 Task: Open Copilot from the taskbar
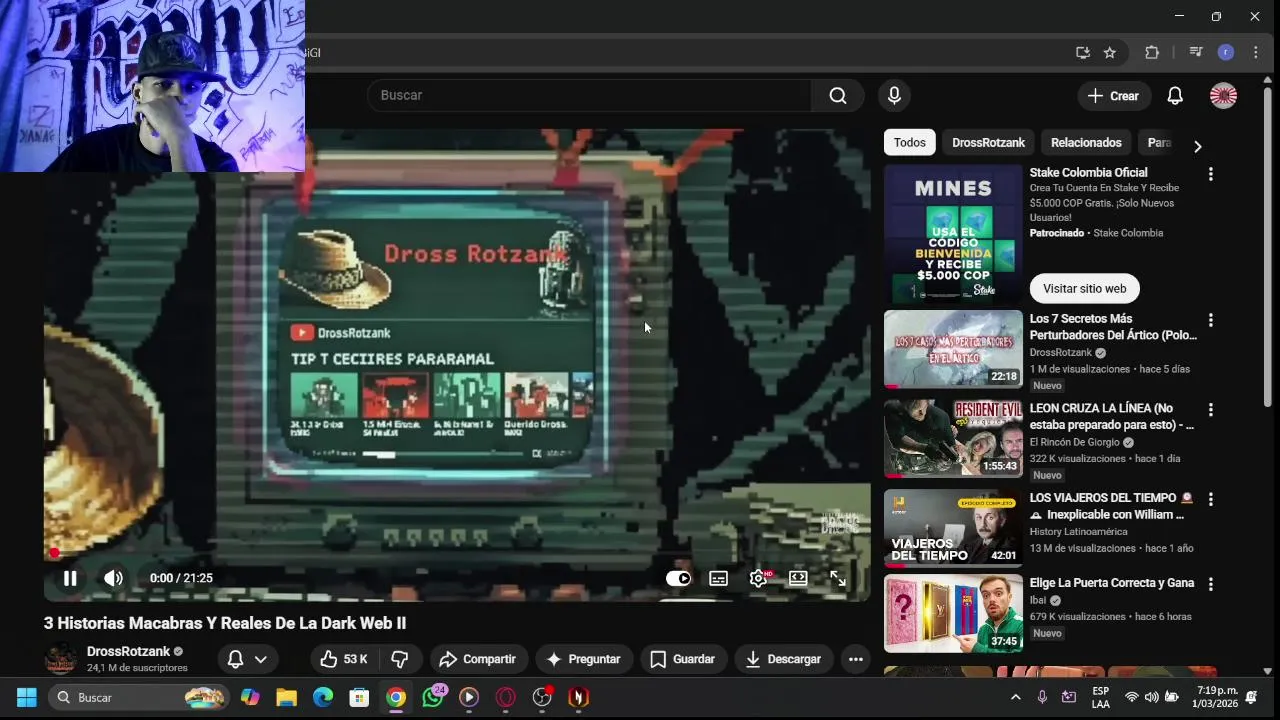250,697
